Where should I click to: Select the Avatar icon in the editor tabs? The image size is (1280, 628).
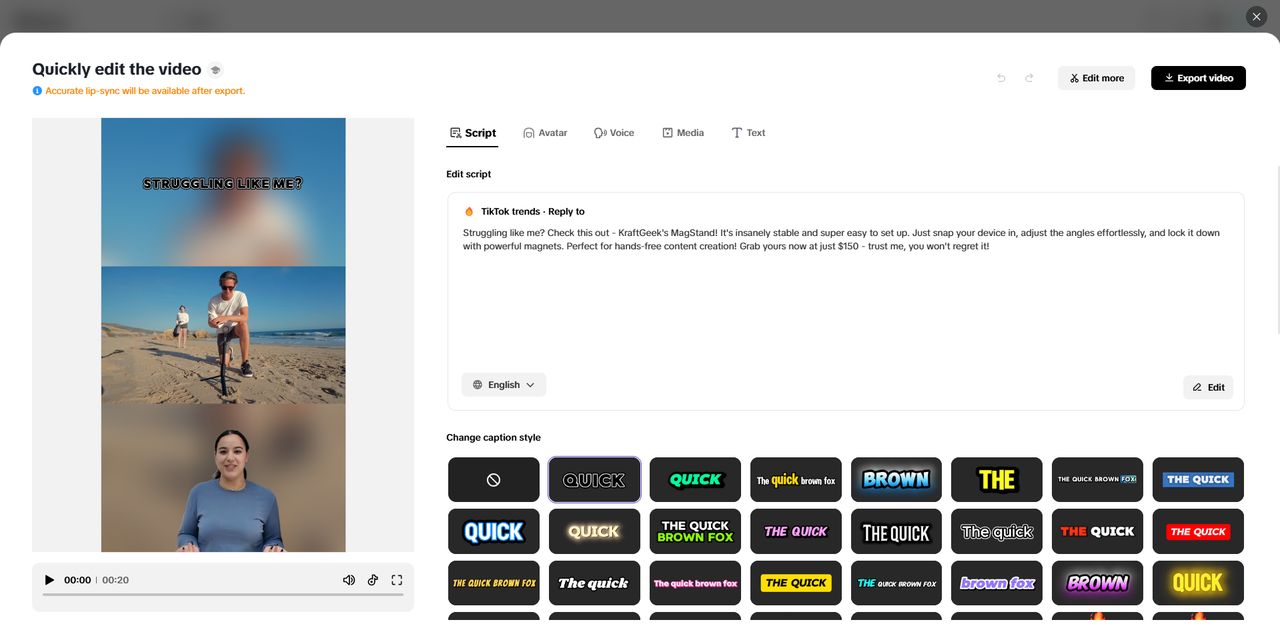coord(527,132)
